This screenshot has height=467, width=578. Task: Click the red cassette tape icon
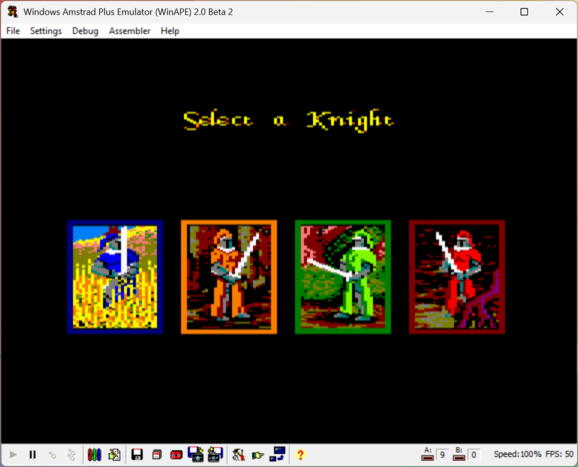point(176,455)
